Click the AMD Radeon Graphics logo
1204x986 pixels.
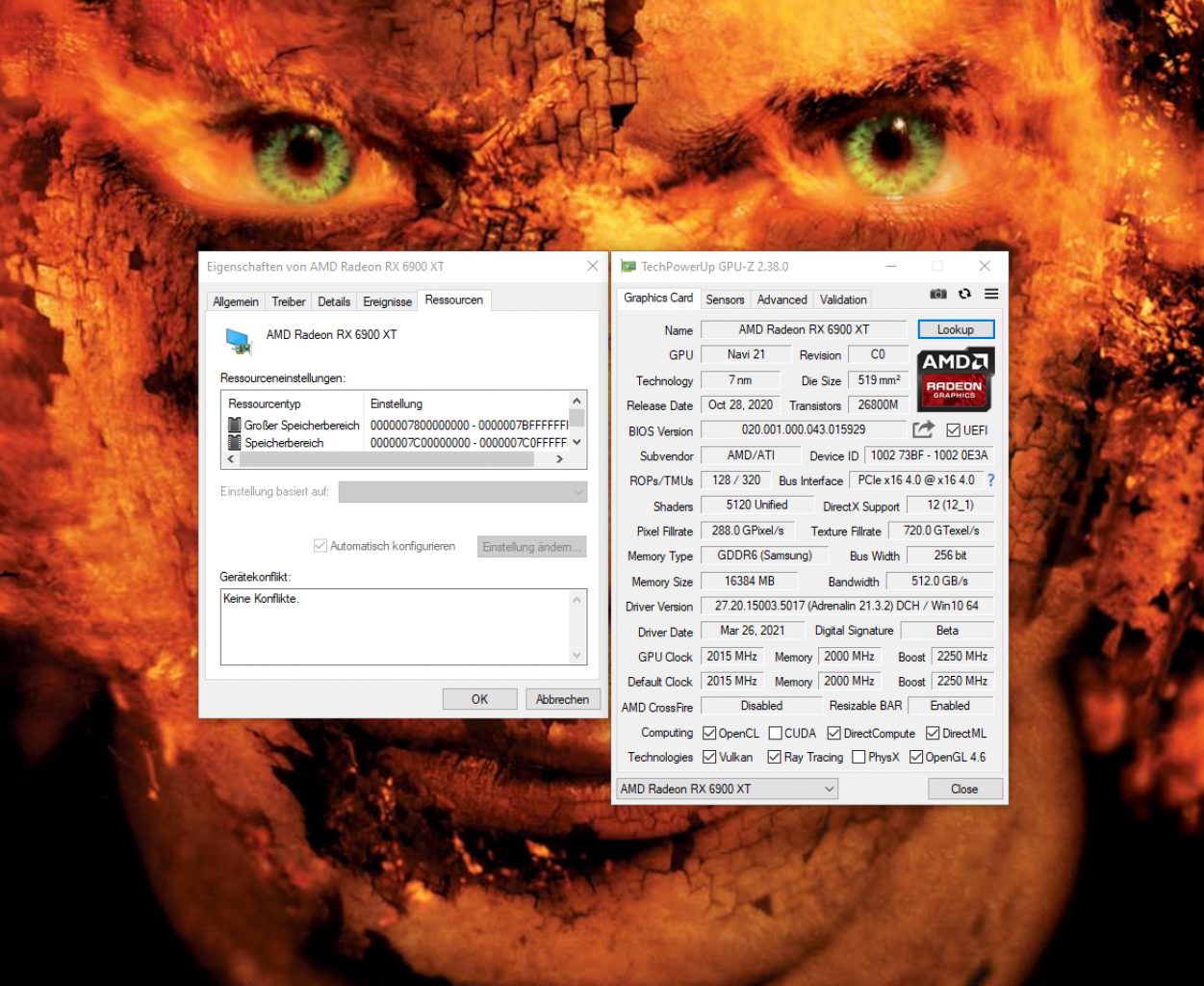(x=955, y=380)
